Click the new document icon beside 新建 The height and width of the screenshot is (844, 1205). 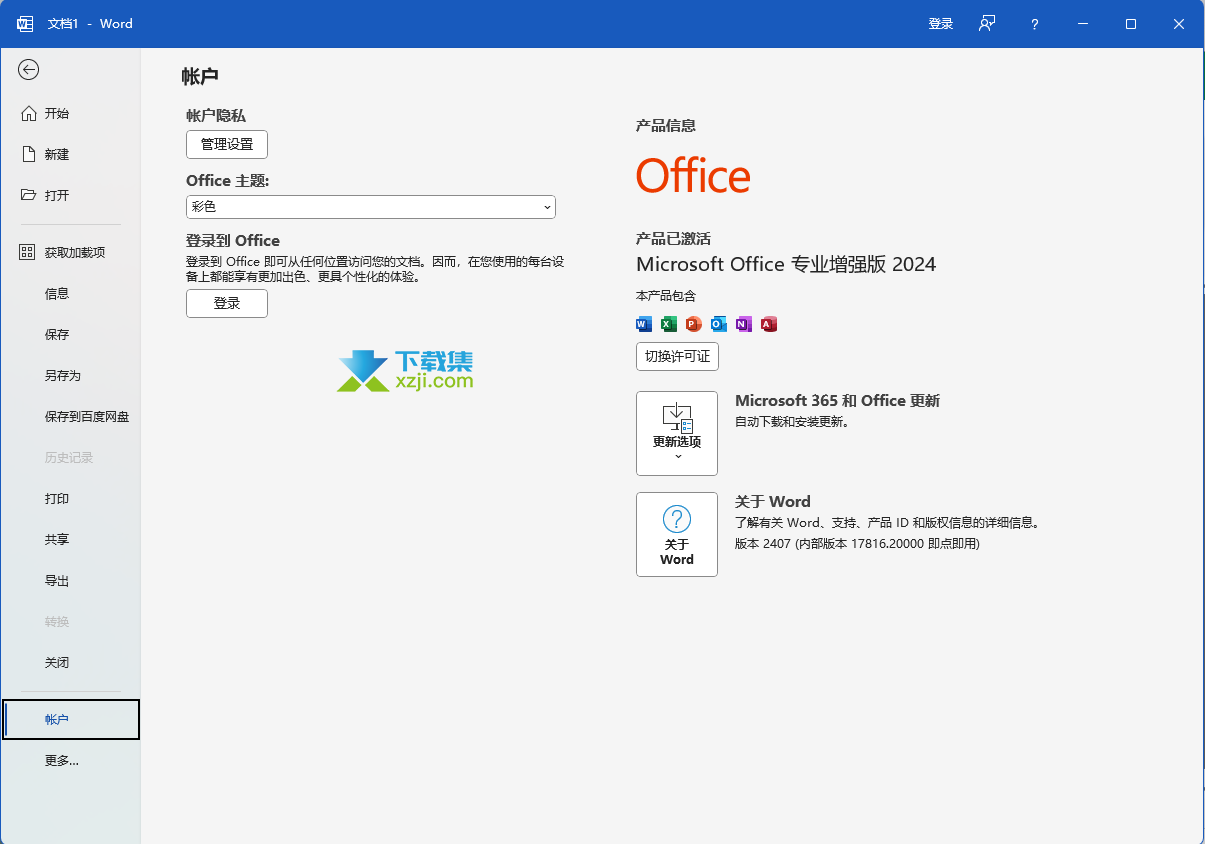point(28,154)
